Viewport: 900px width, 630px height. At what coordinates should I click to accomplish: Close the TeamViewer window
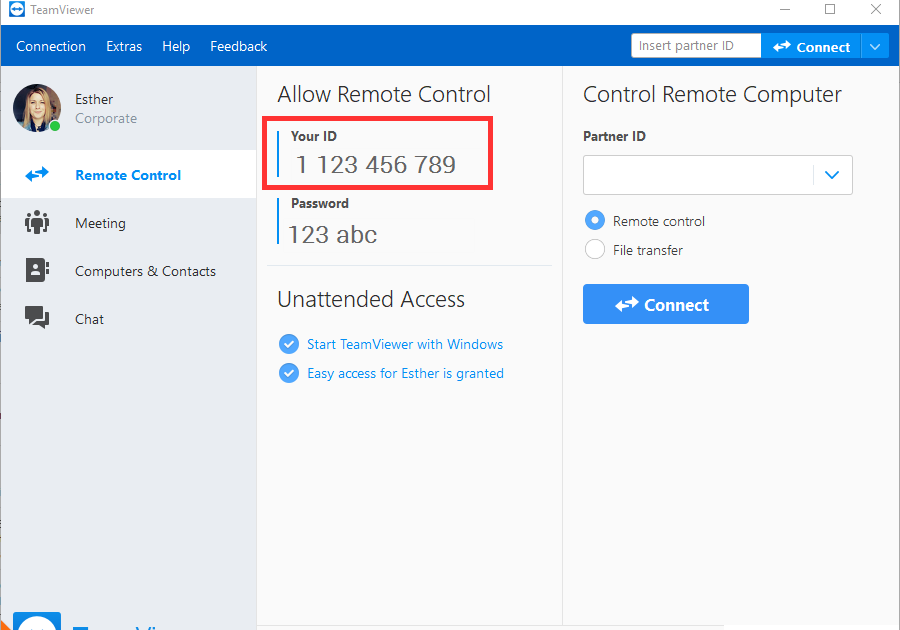[x=876, y=9]
